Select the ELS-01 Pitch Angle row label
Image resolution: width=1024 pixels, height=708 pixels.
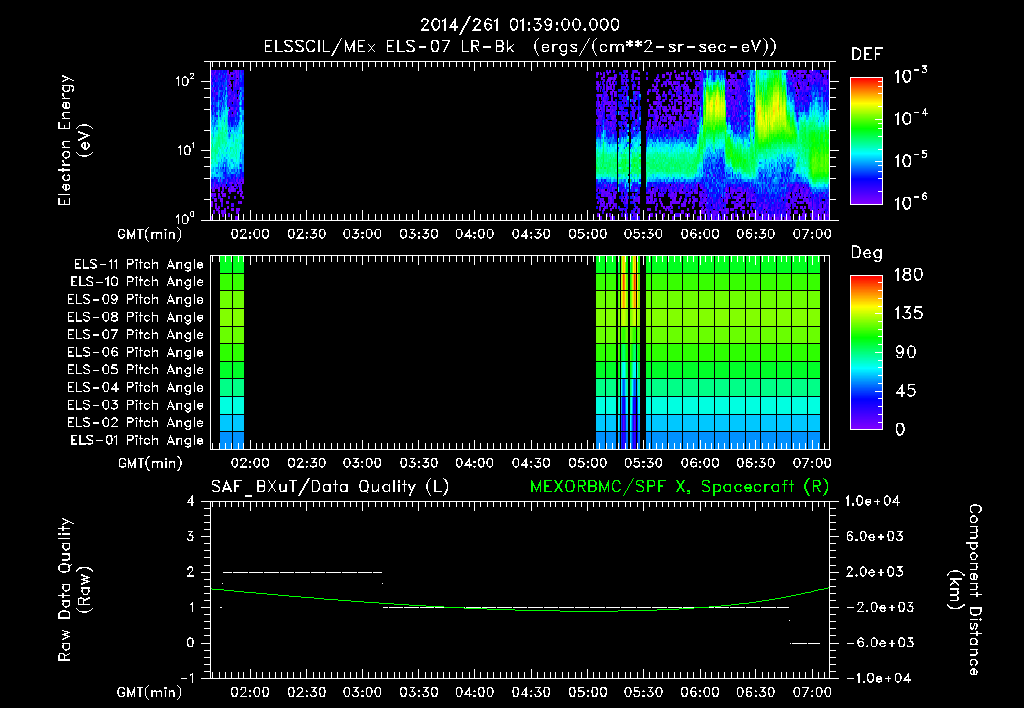pyautogui.click(x=137, y=440)
